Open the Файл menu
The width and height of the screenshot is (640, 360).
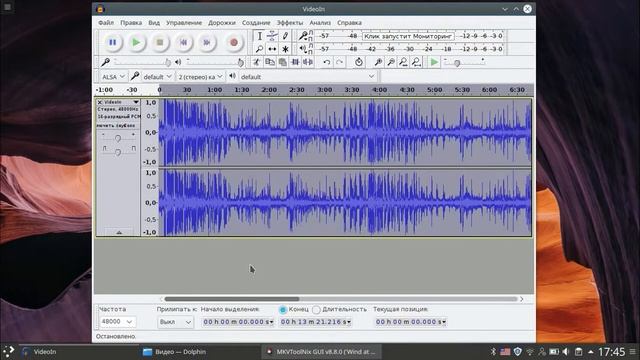pyautogui.click(x=106, y=23)
